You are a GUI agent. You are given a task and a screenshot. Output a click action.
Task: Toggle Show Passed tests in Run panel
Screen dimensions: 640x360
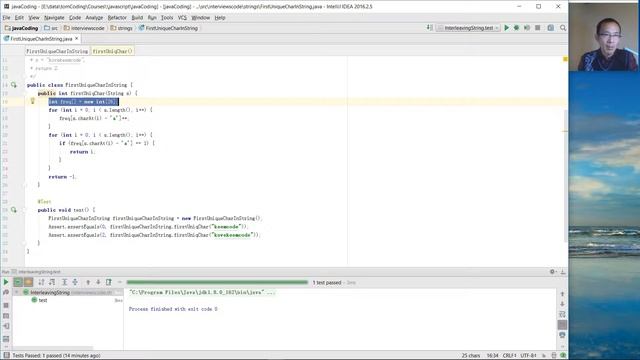18,282
